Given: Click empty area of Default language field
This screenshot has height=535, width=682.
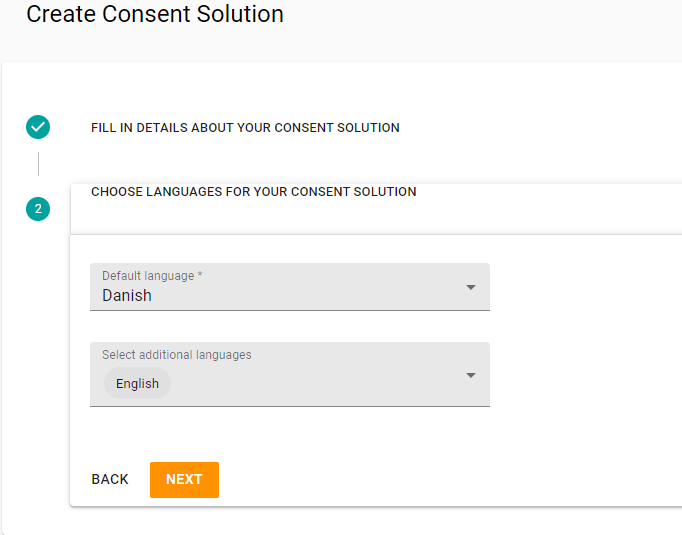Looking at the screenshot, I should point(304,294).
